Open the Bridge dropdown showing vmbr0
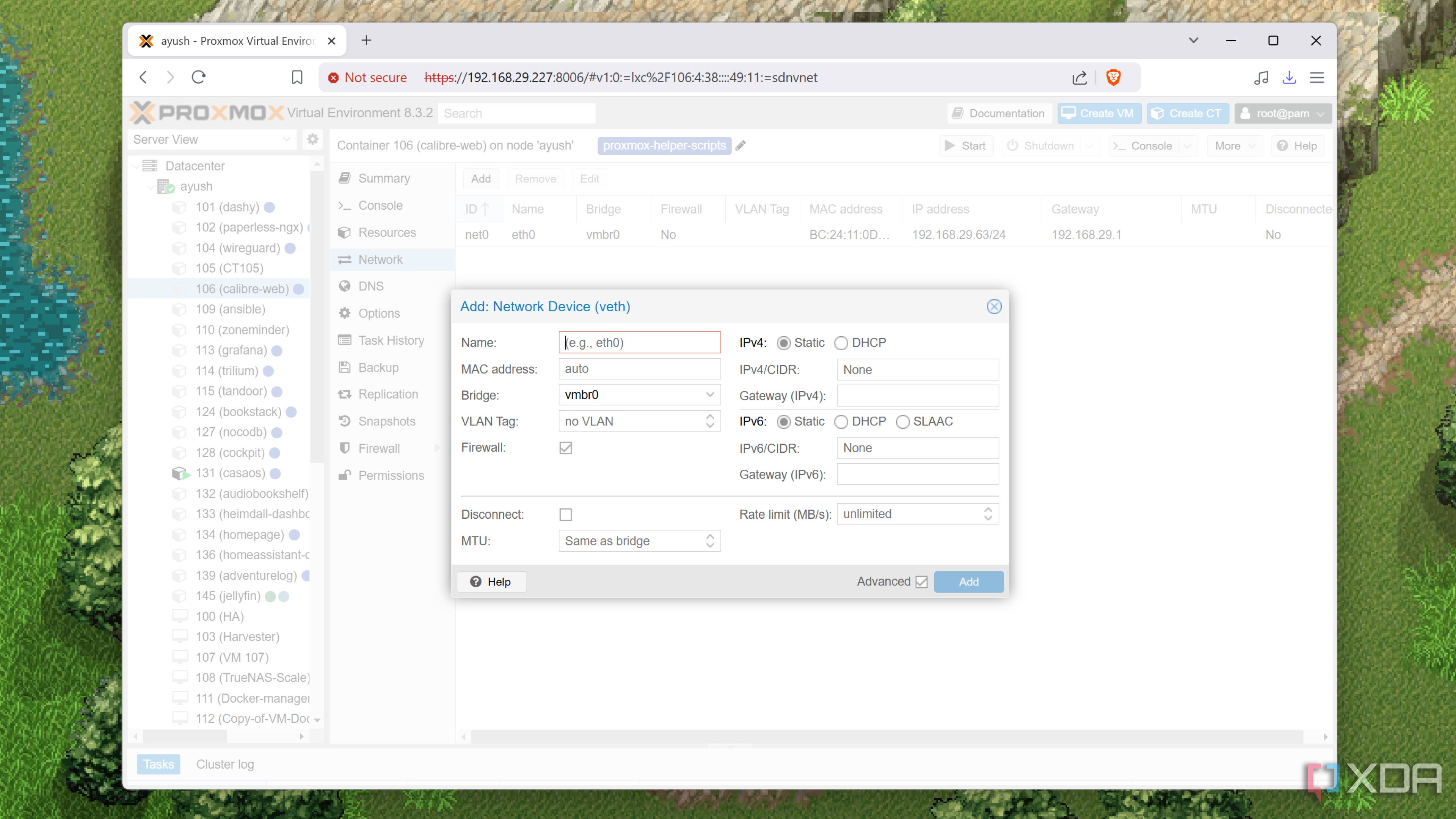 [x=710, y=394]
